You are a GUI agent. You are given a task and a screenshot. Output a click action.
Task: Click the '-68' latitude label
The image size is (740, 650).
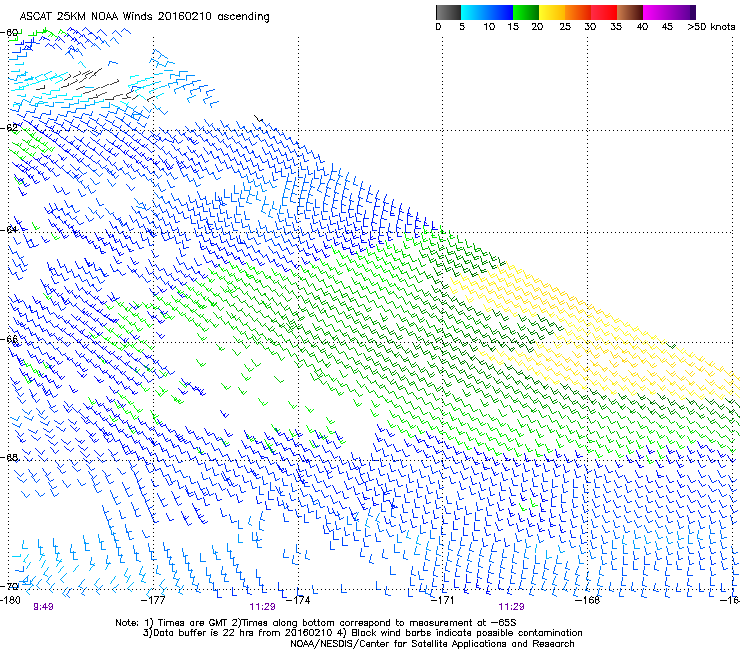[x=10, y=457]
